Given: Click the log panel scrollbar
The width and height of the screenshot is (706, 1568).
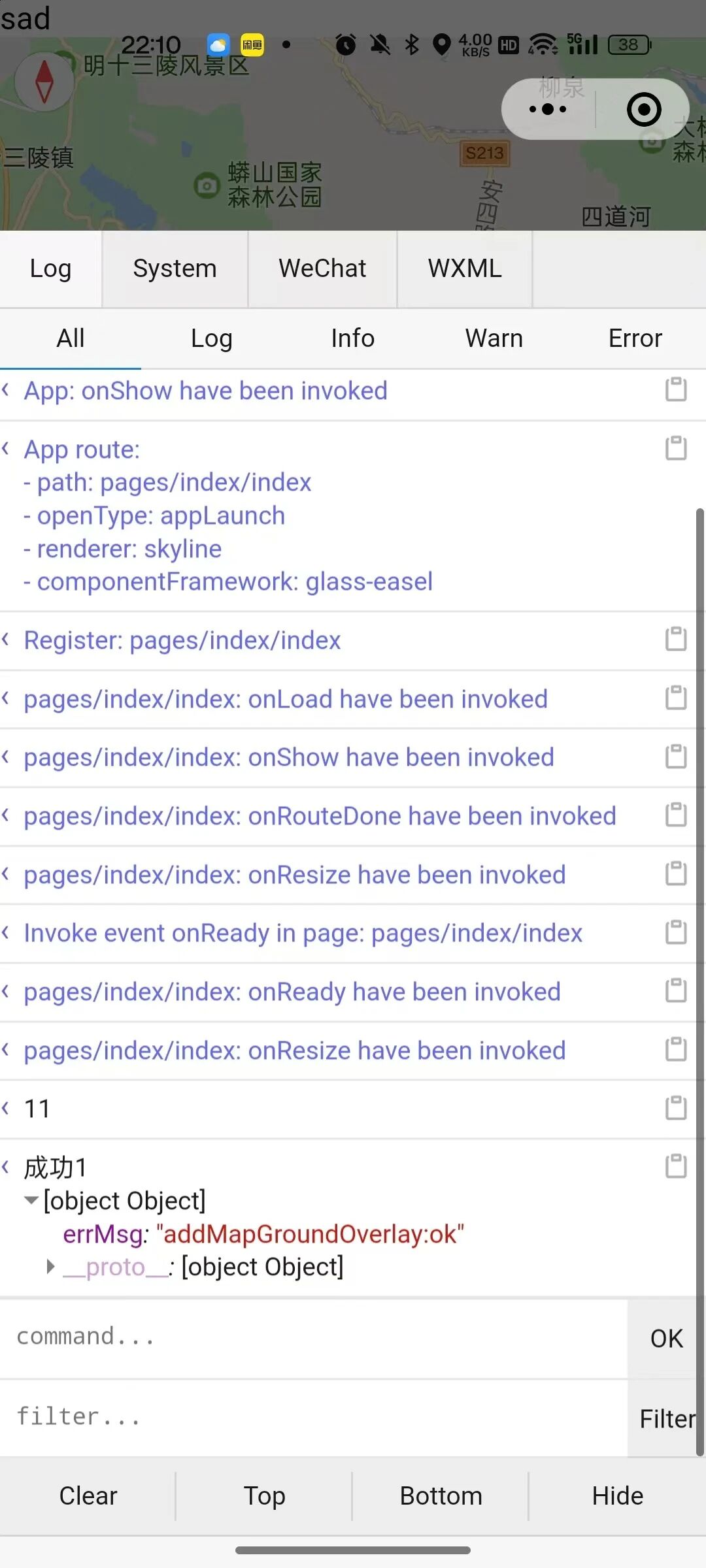Looking at the screenshot, I should click(699, 980).
